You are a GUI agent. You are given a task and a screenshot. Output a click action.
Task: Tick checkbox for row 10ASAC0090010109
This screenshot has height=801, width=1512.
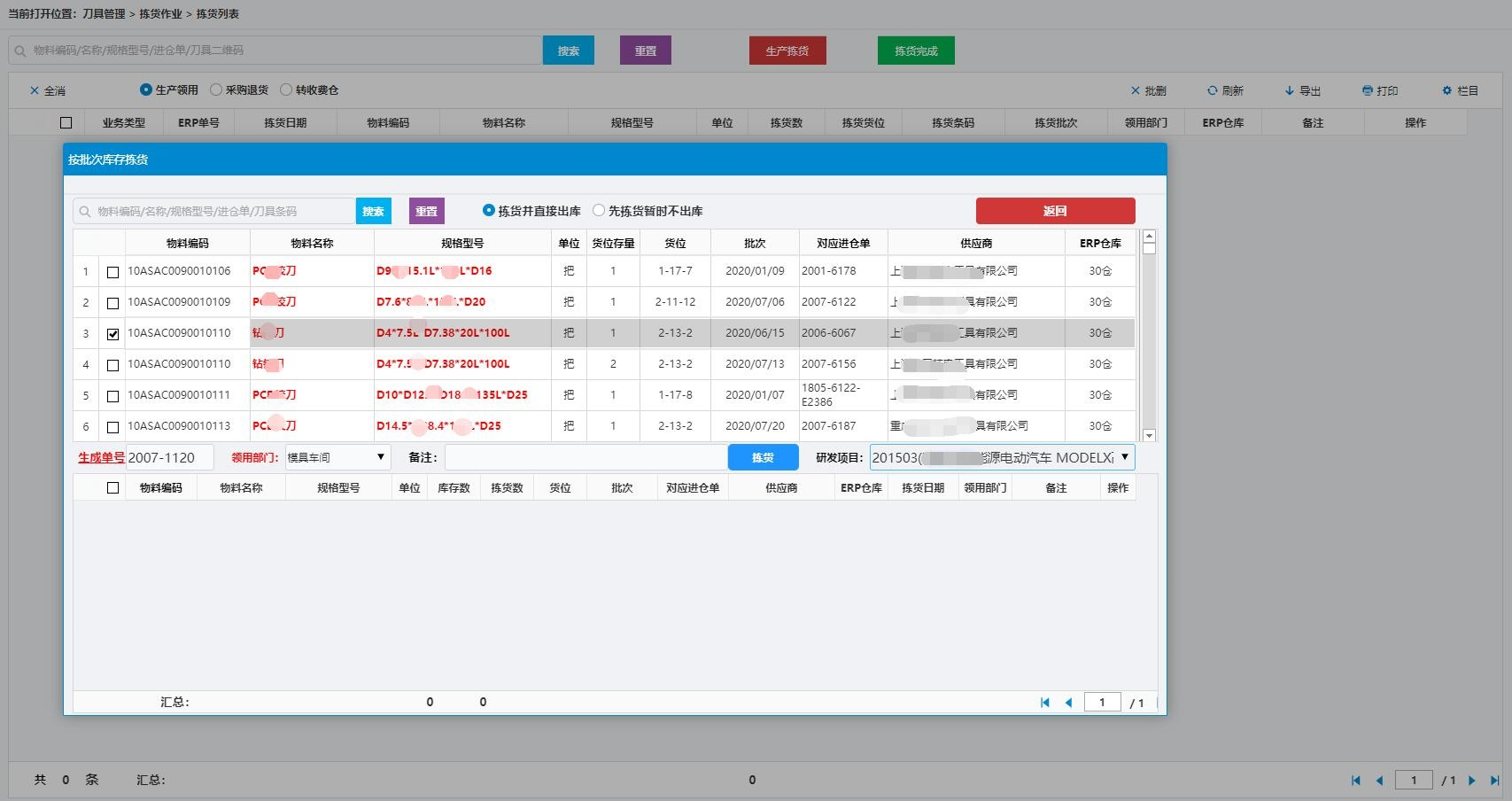point(112,303)
